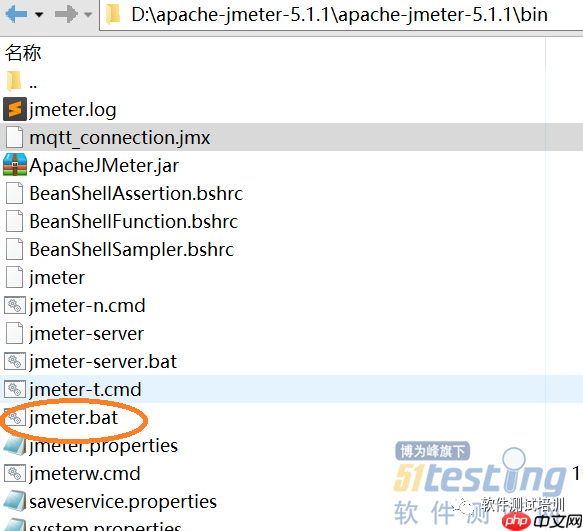Click the jmeter-n.cmd gear icon
This screenshot has width=583, height=531.
tap(15, 305)
